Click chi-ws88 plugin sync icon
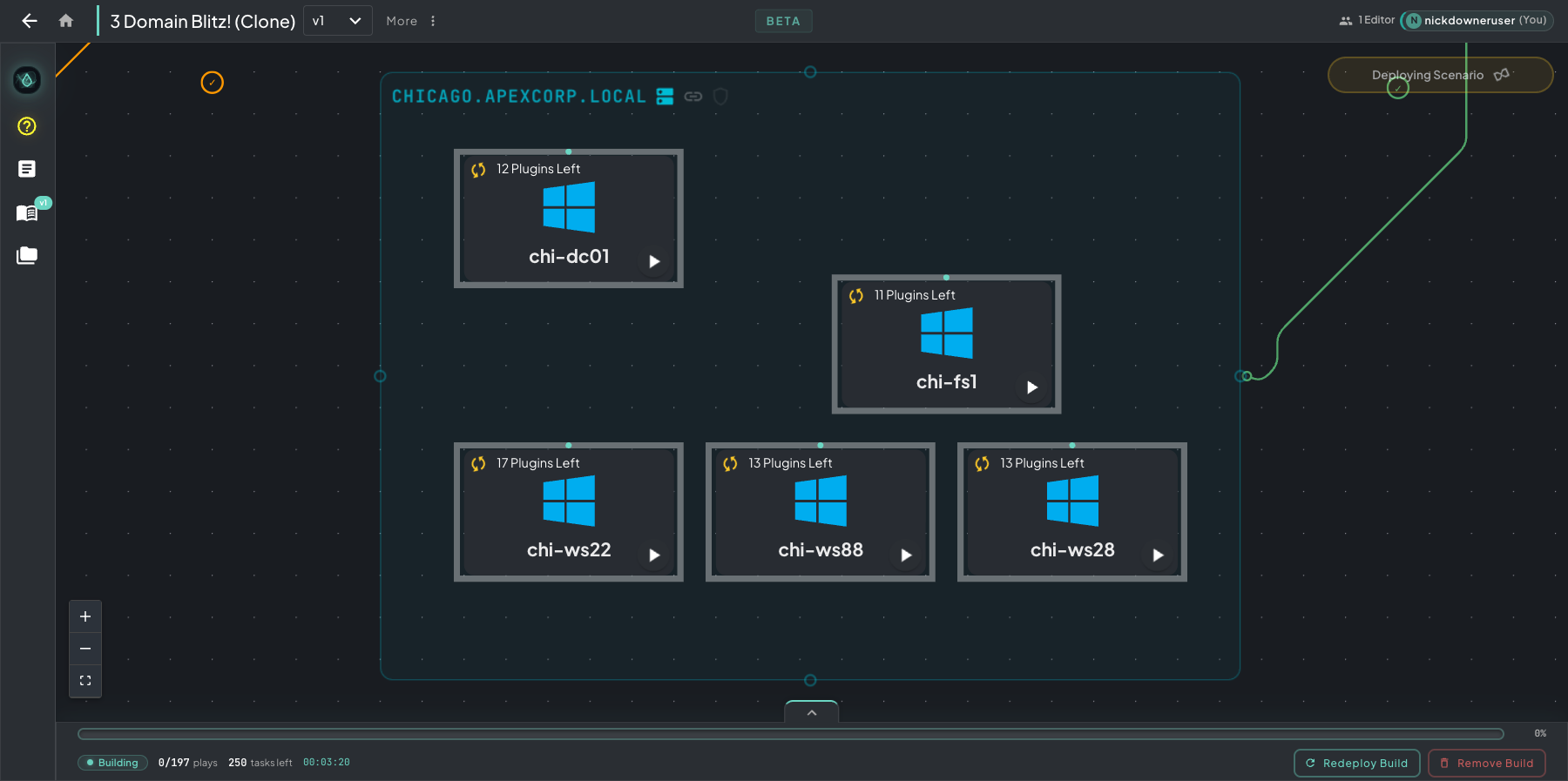Screen dimensions: 1568x781 (x=730, y=464)
